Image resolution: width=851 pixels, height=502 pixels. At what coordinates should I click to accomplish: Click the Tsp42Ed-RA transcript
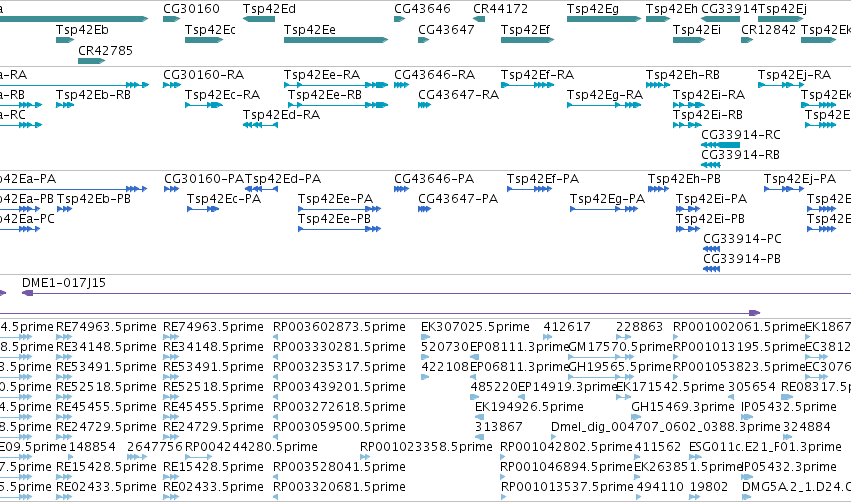coord(261,125)
